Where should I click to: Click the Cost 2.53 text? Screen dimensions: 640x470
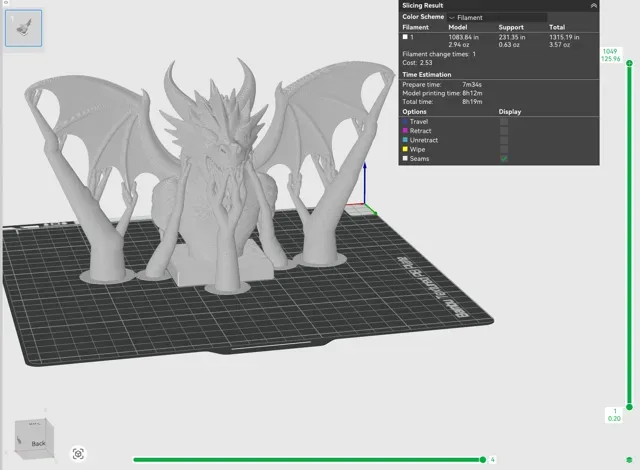(417, 63)
